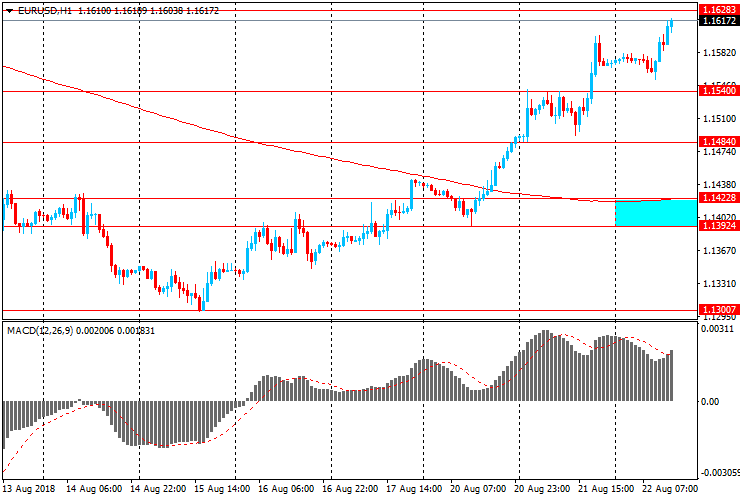Click the 0.00311 MACD scale value
740x500 pixels.
pyautogui.click(x=717, y=329)
